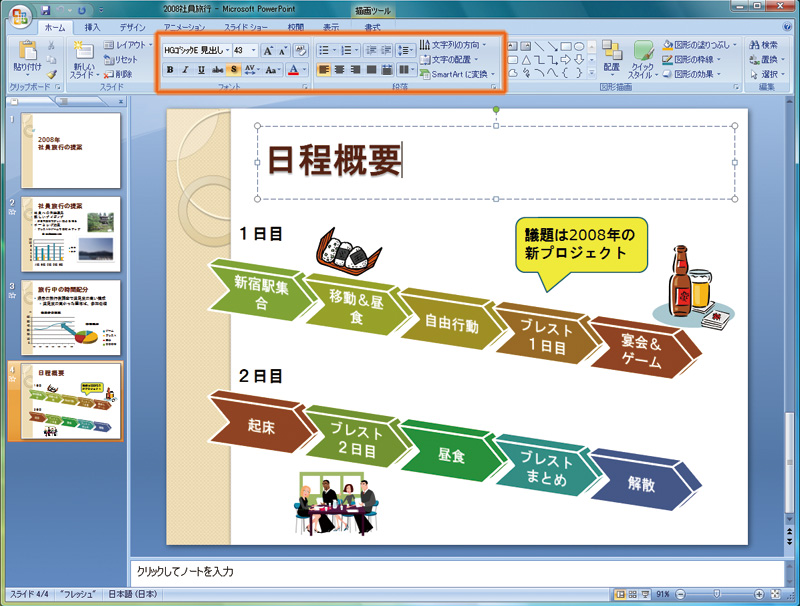Select slide 2 thumbnail in panel
This screenshot has width=800, height=606.
[x=71, y=234]
